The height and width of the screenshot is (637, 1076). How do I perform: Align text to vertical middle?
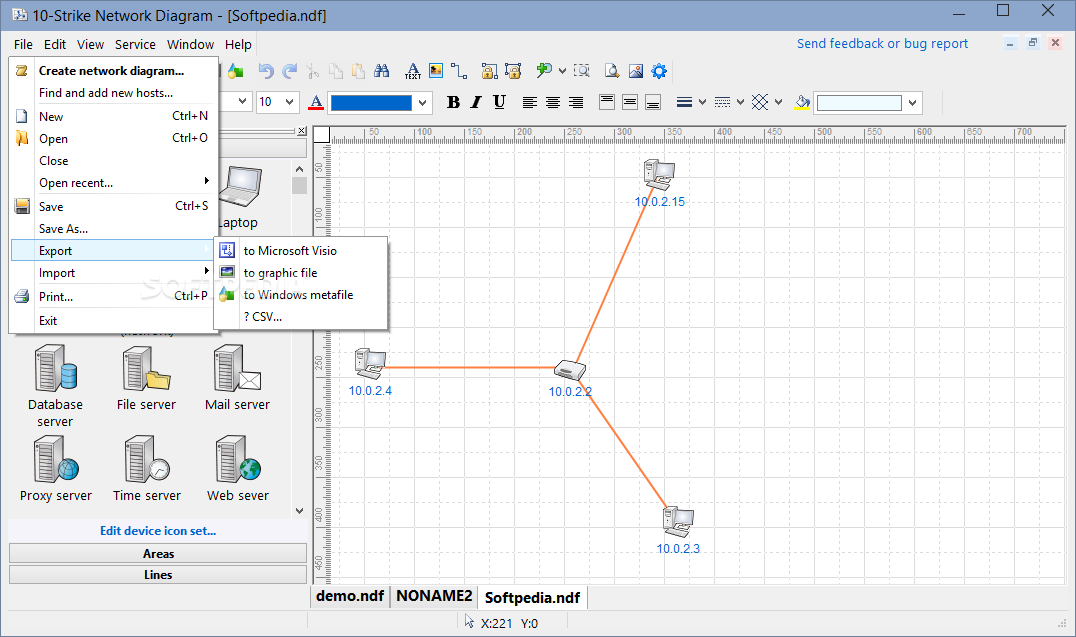tap(630, 102)
